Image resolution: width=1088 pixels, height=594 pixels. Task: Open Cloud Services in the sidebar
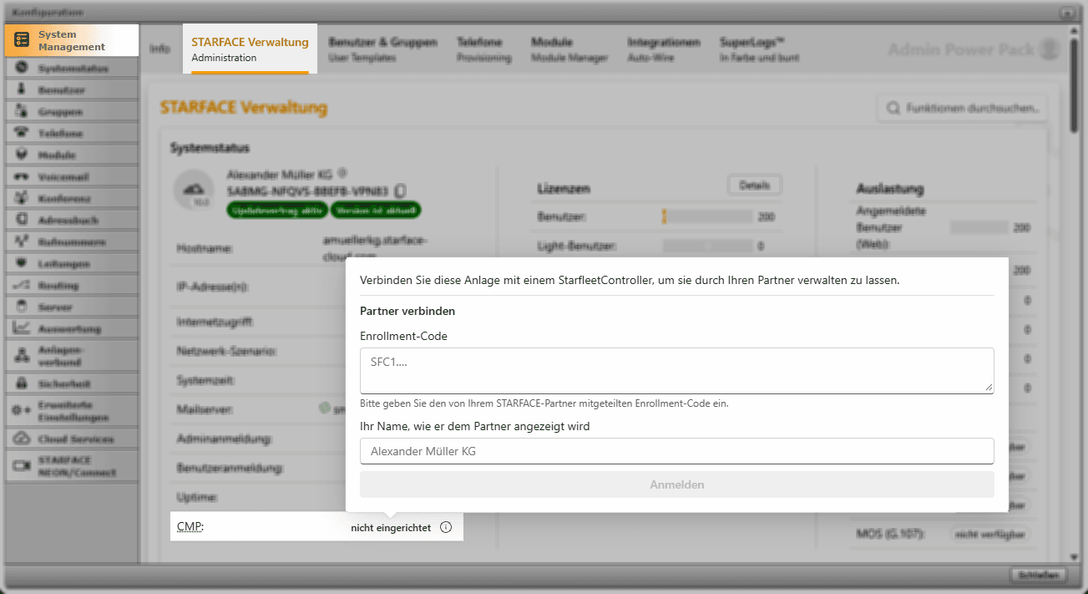pyautogui.click(x=71, y=439)
